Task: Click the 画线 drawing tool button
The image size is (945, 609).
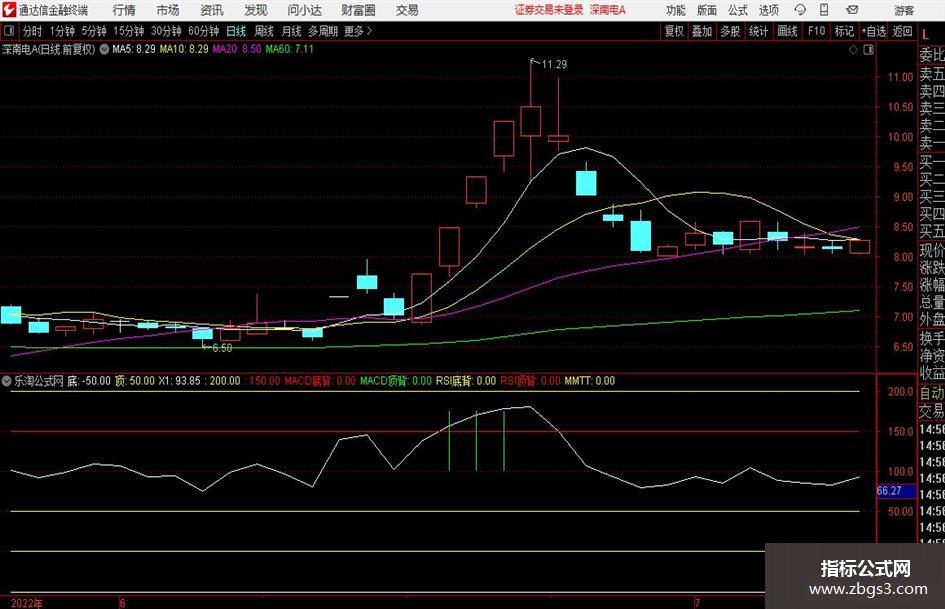Action: (x=787, y=31)
